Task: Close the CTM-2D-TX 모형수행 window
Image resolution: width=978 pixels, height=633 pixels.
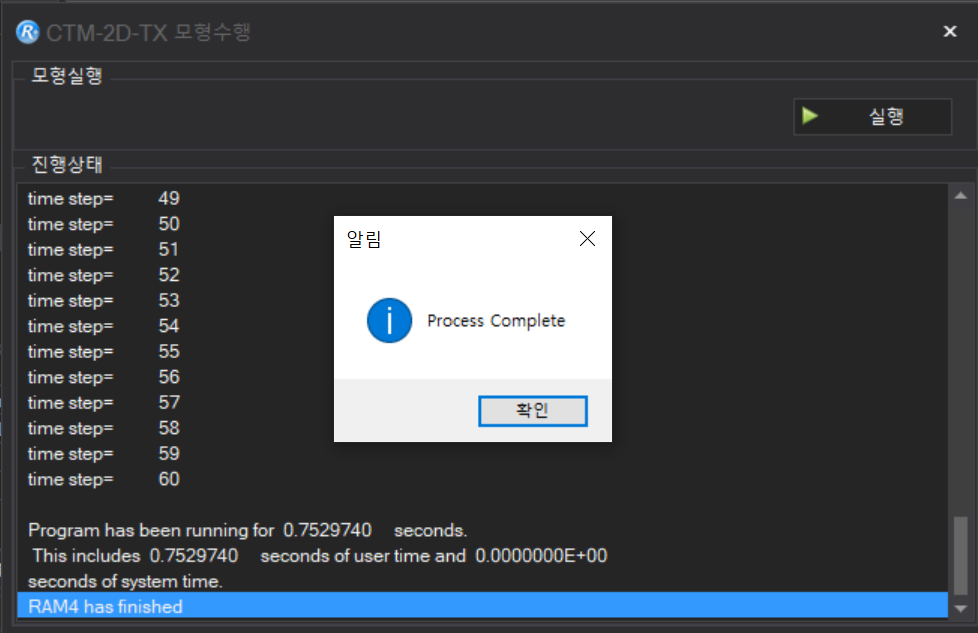Action: (949, 31)
